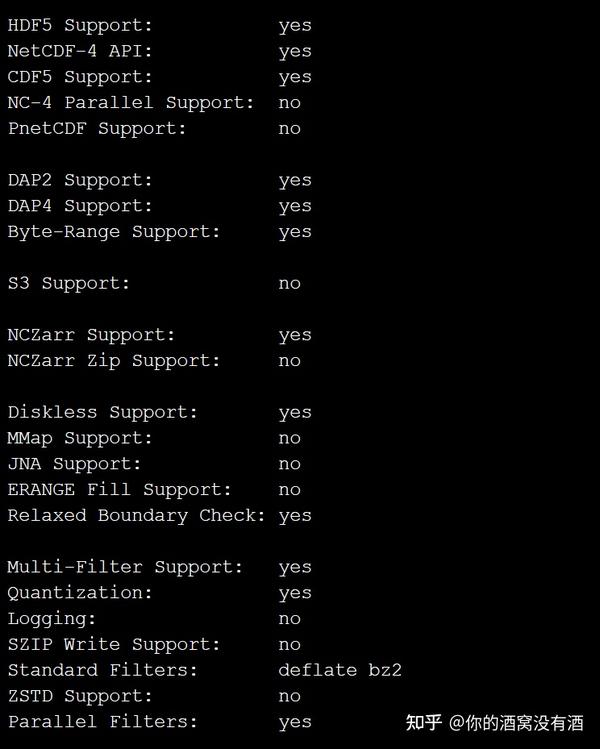The height and width of the screenshot is (749, 600).
Task: Select the Byte-Range Support text
Action: 114,232
